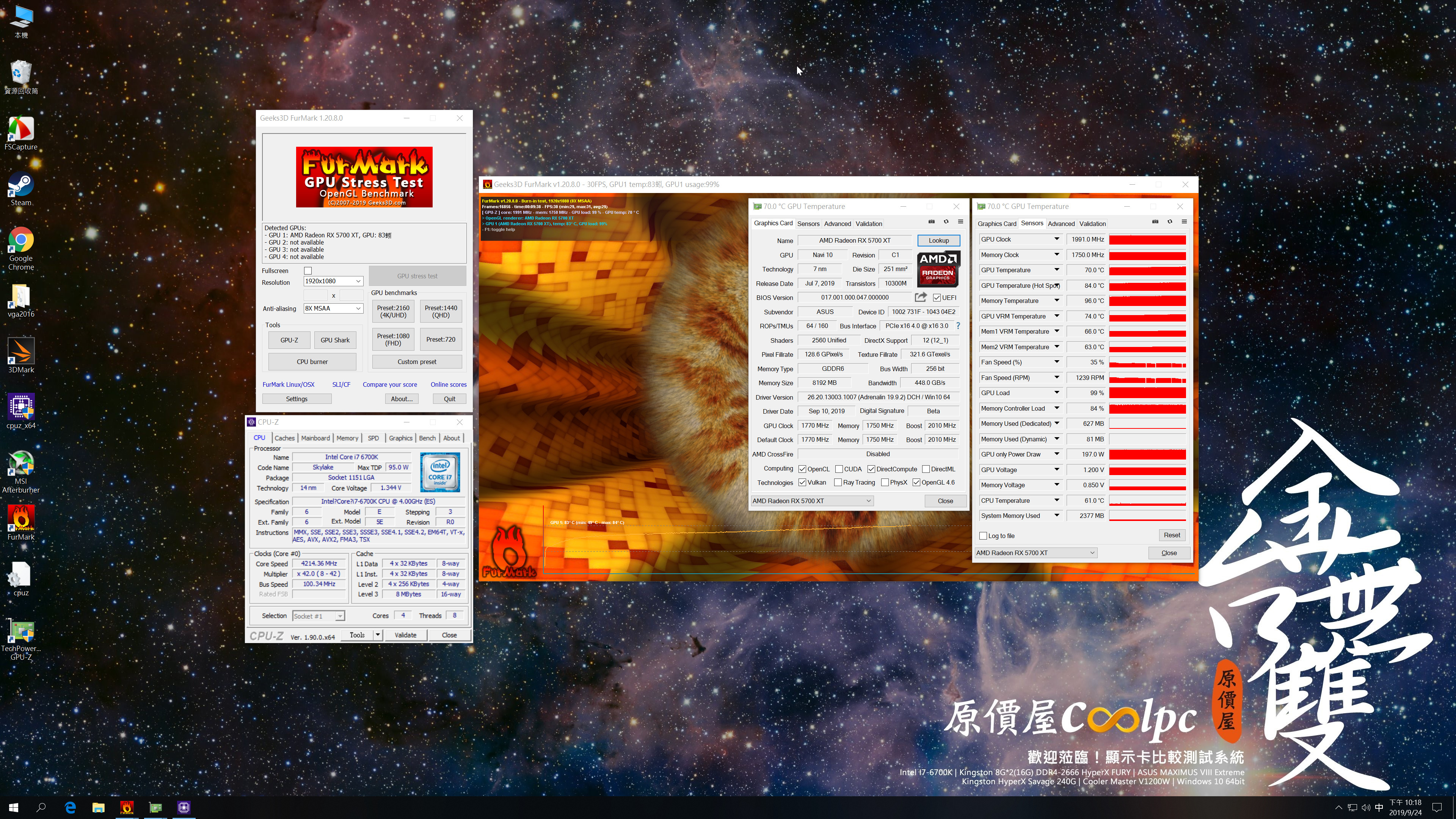This screenshot has width=1456, height=819.
Task: Open hamburger menu in GPU-Z Sensors window
Action: tap(1184, 221)
